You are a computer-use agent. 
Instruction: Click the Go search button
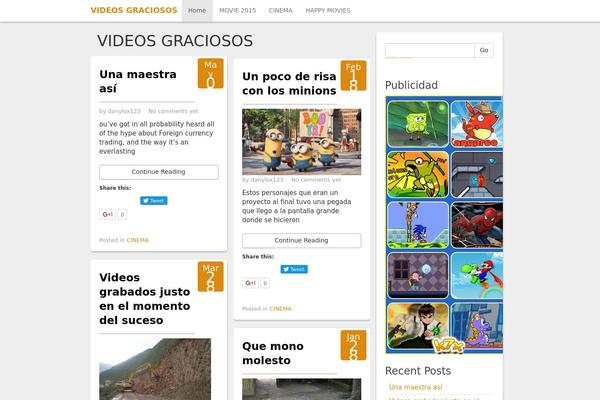[484, 50]
